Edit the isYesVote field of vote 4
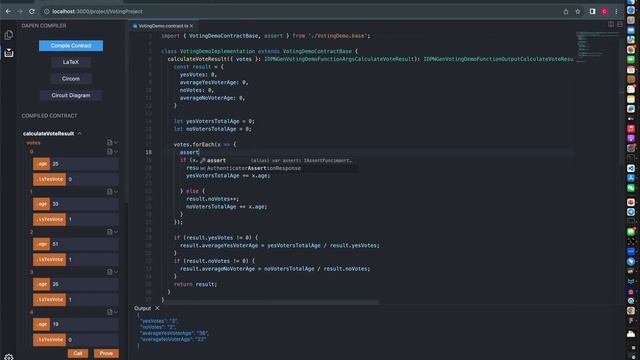 [x=92, y=340]
